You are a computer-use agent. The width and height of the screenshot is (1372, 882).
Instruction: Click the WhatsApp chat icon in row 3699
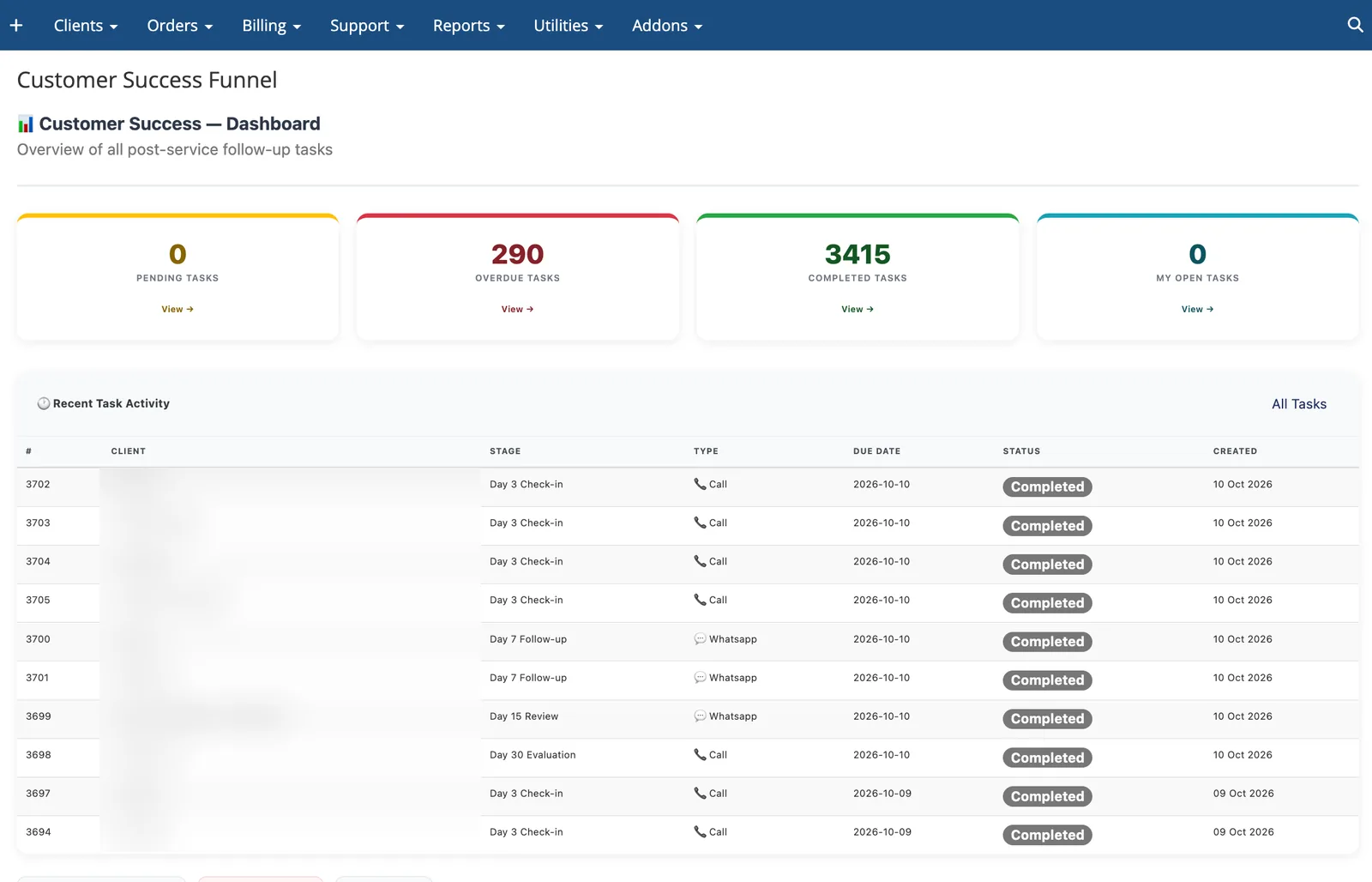pos(700,716)
